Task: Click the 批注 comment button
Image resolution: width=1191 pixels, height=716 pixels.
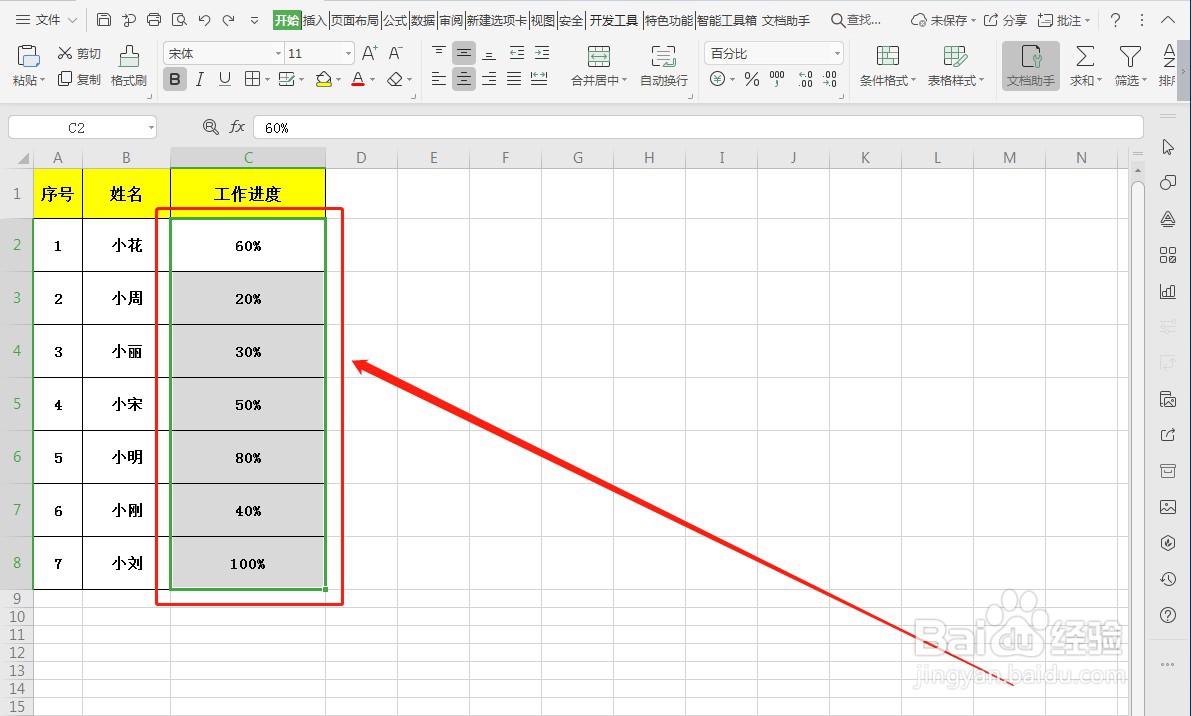Action: coord(1063,20)
